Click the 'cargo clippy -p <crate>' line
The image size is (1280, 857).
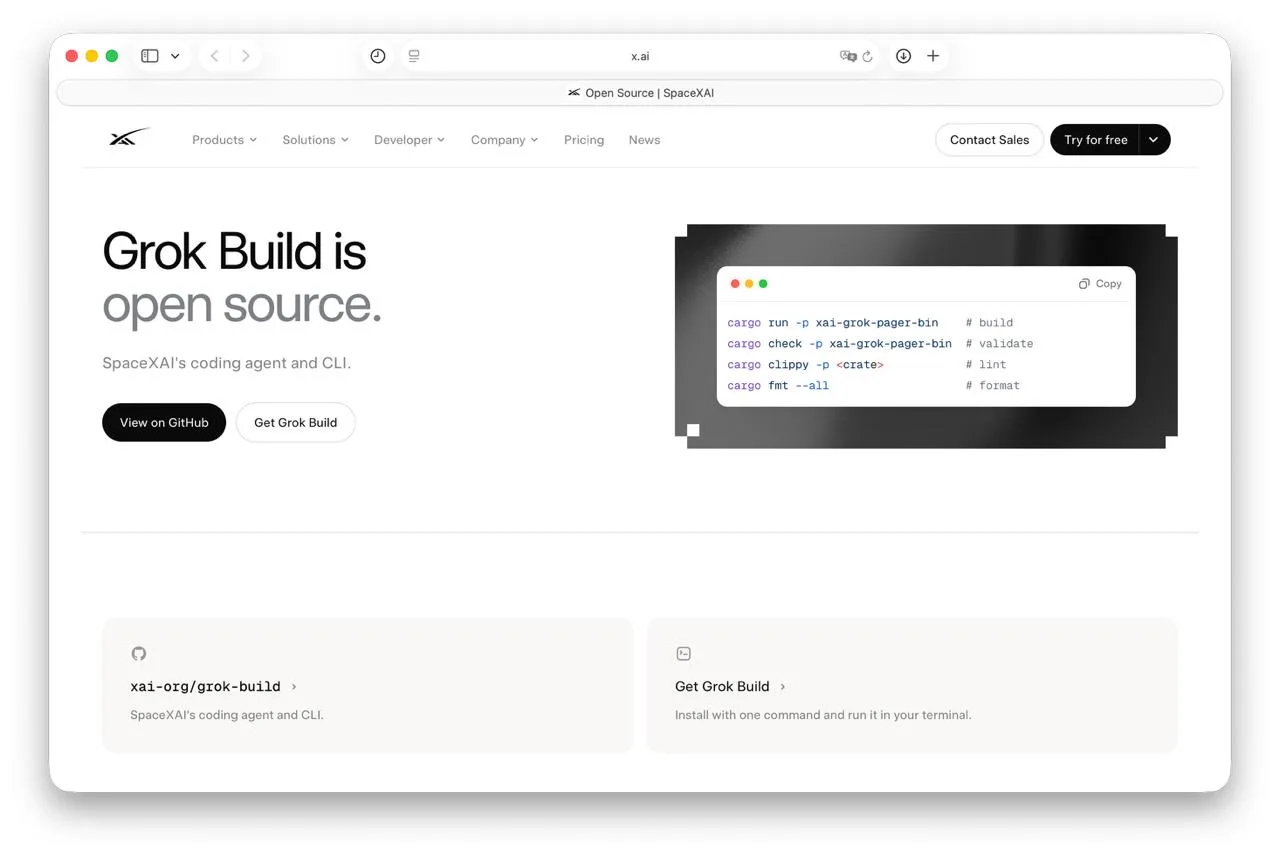[805, 365]
